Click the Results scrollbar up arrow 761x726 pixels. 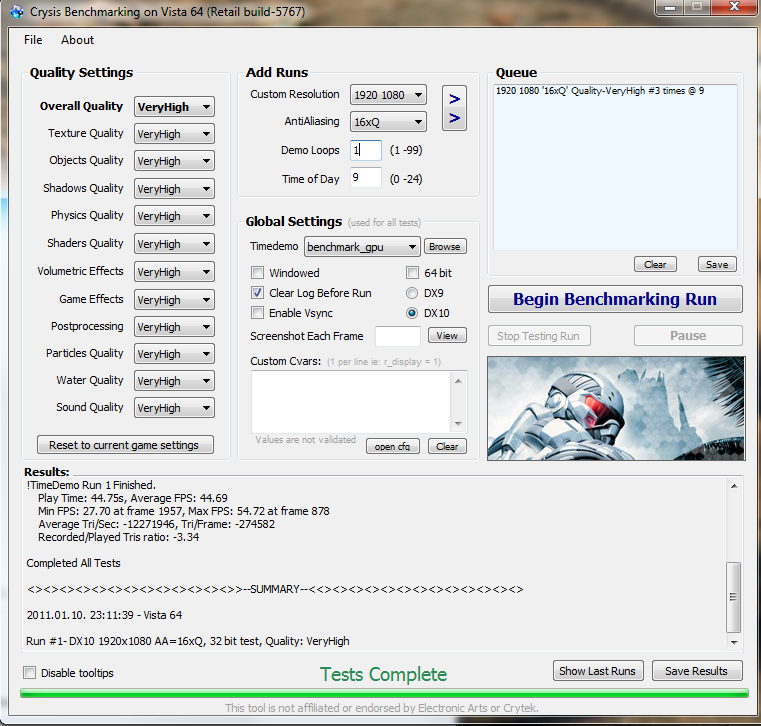tap(734, 486)
